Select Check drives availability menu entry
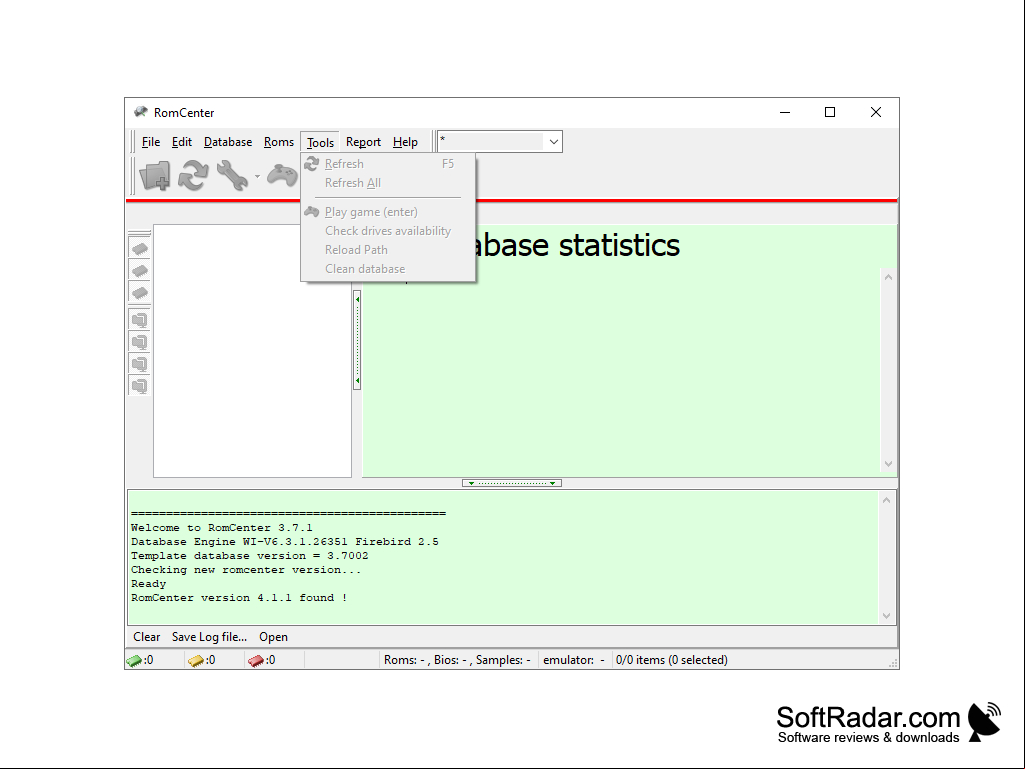 [388, 231]
